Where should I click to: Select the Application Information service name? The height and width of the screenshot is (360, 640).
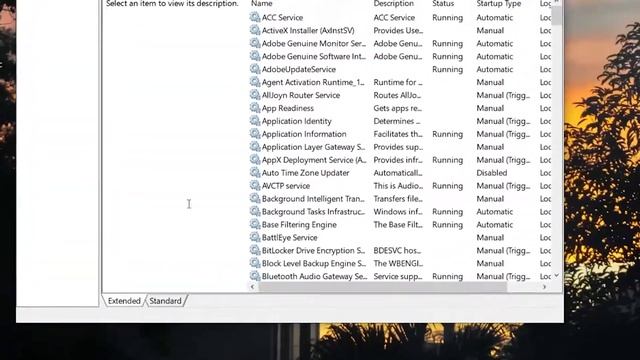tap(304, 134)
